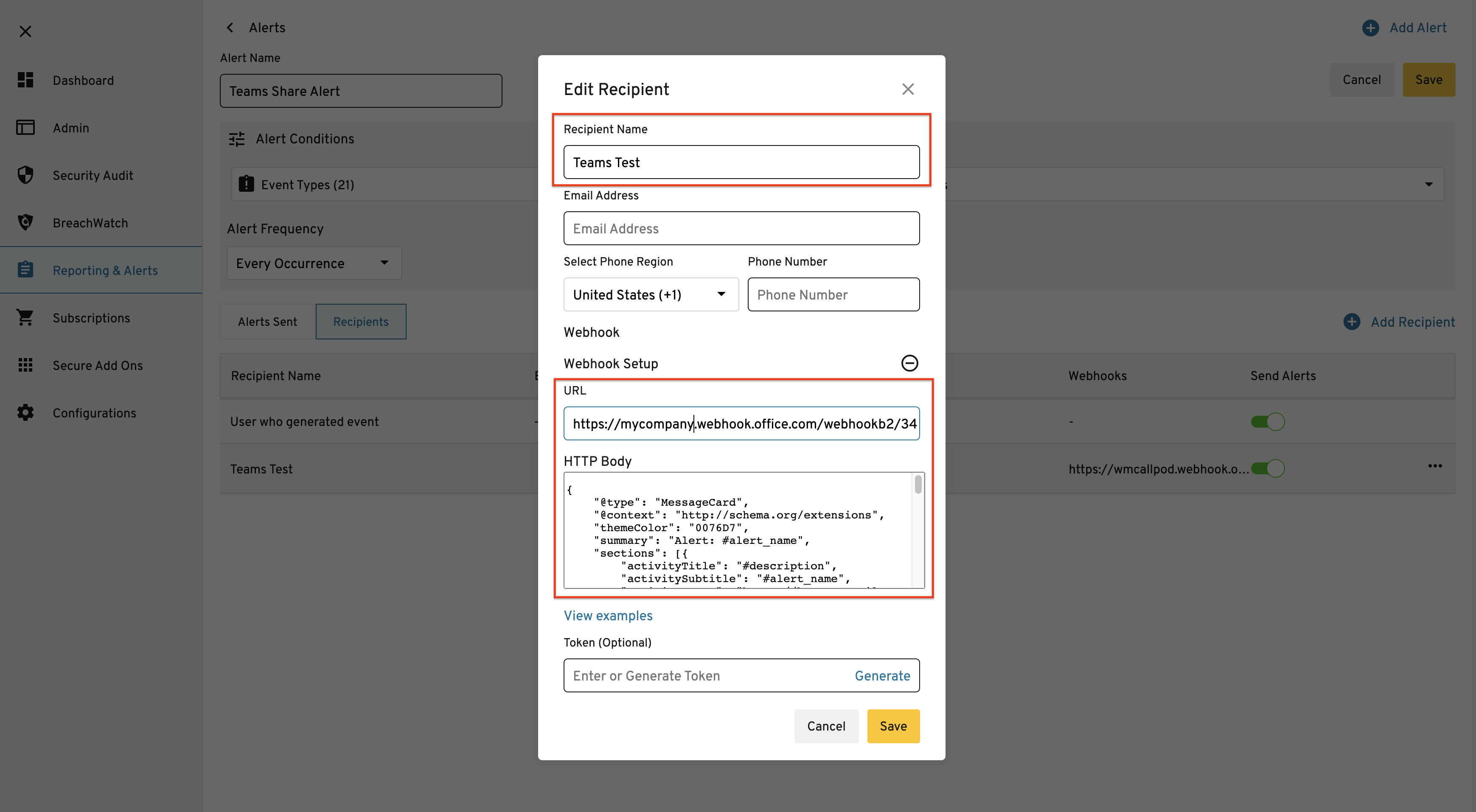The height and width of the screenshot is (812, 1476).
Task: Click the Send Alerts column header
Action: tap(1283, 375)
